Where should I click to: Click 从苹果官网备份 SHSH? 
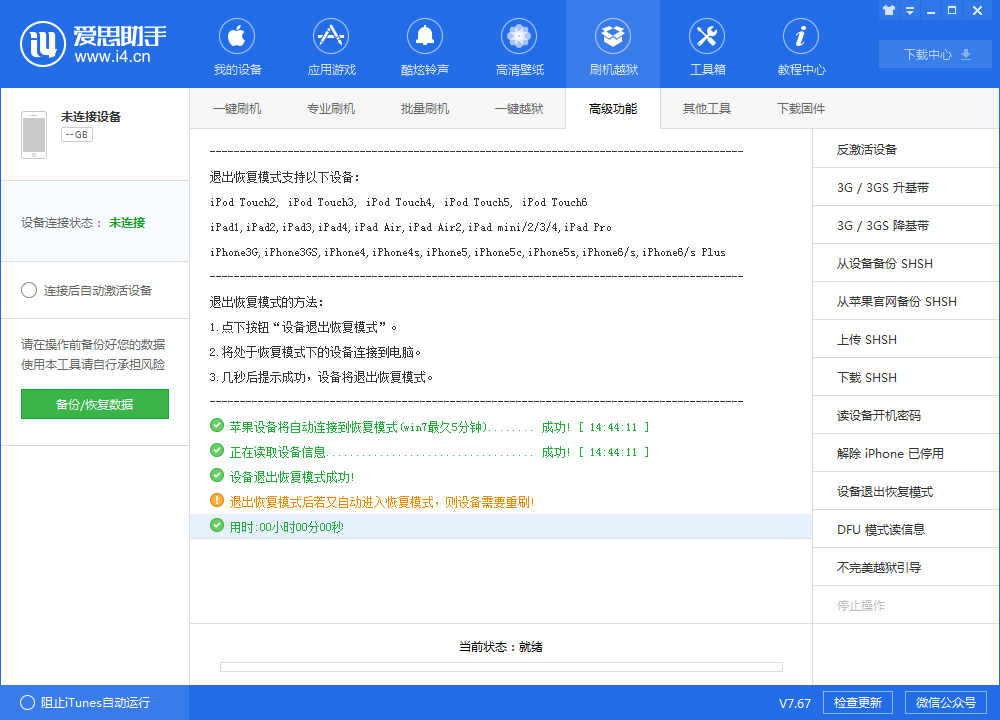[906, 301]
